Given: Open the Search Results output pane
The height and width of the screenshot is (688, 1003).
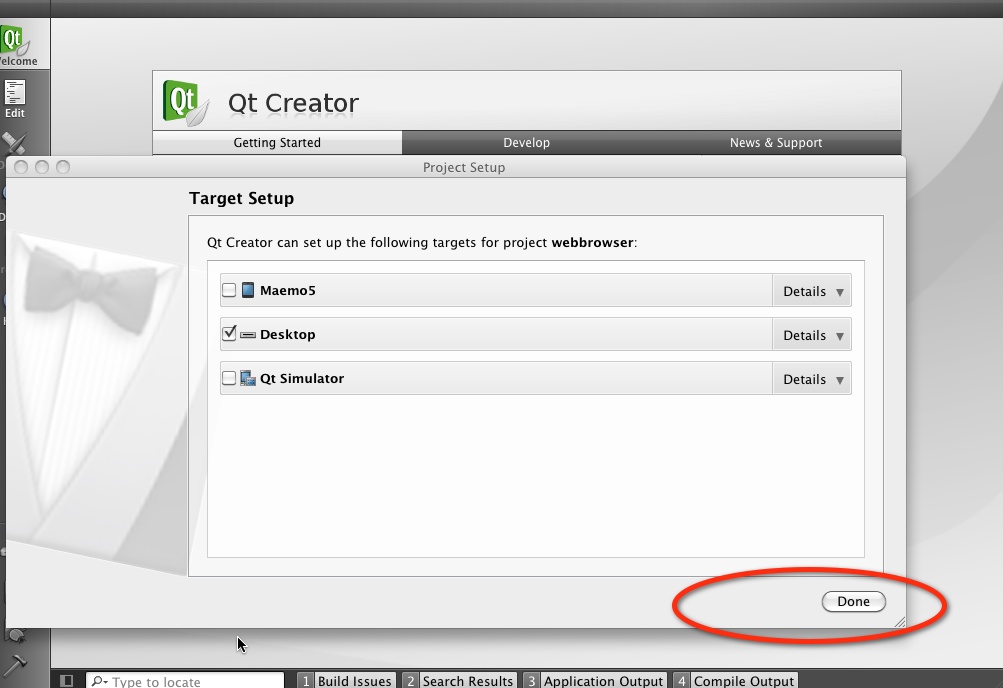Looking at the screenshot, I should point(460,681).
